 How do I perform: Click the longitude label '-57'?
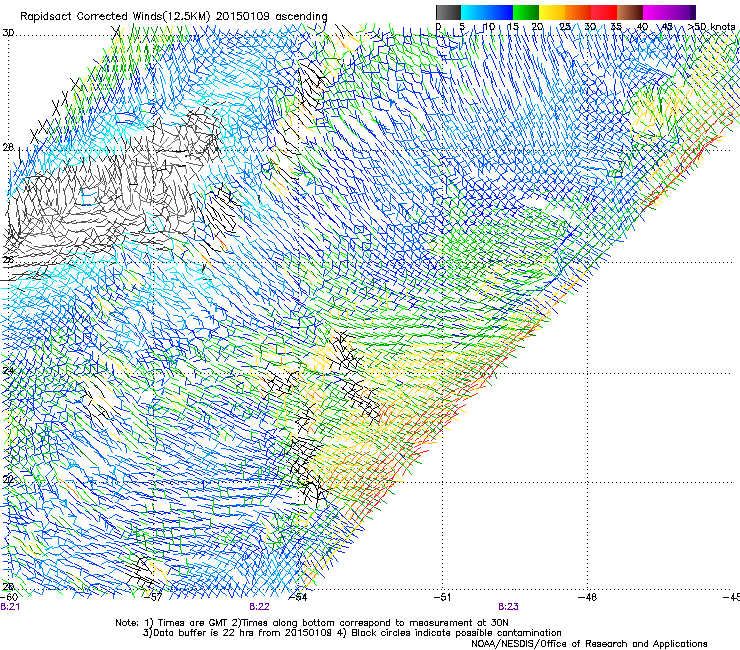click(x=152, y=597)
